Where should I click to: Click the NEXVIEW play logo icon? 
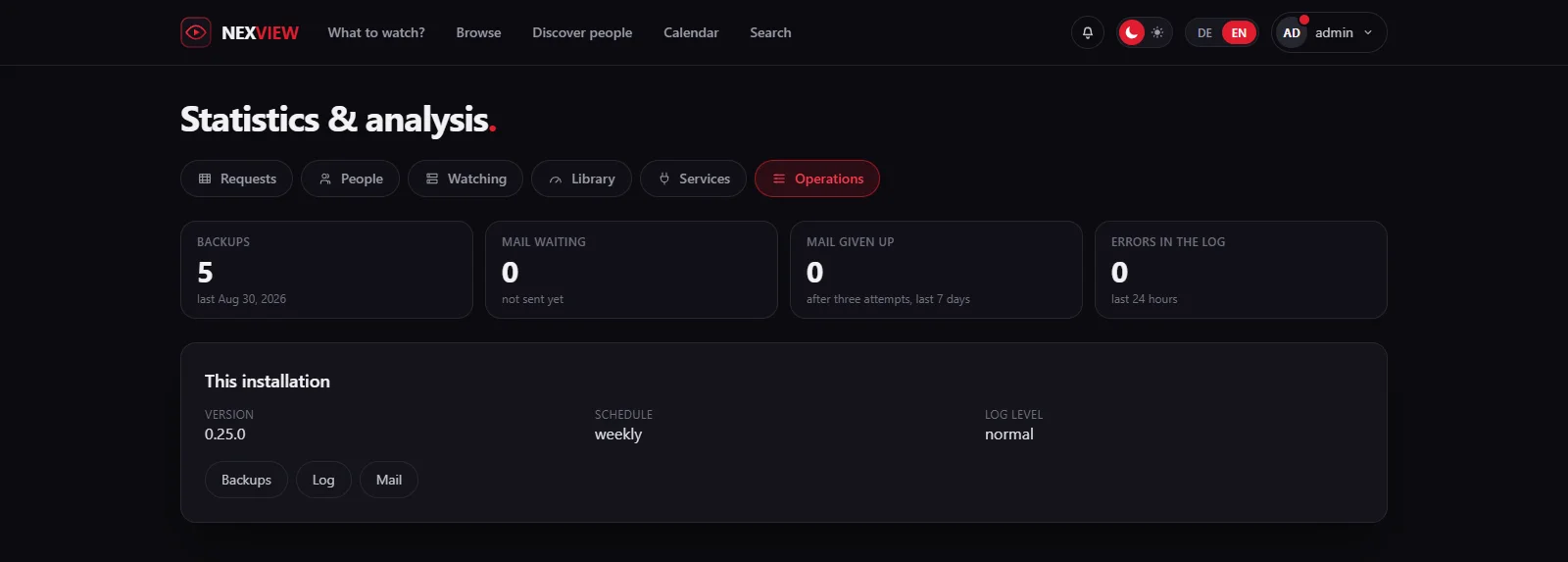click(196, 32)
